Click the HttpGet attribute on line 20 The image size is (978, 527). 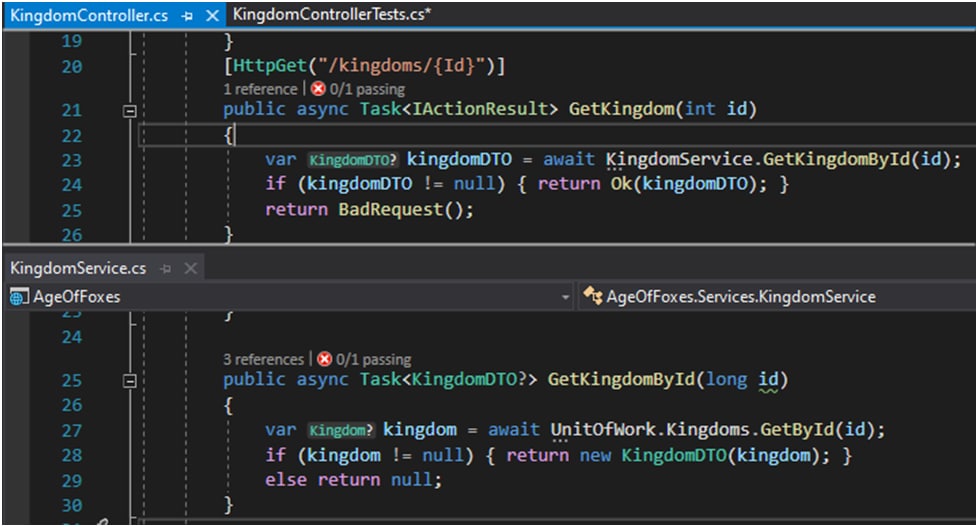coord(269,65)
